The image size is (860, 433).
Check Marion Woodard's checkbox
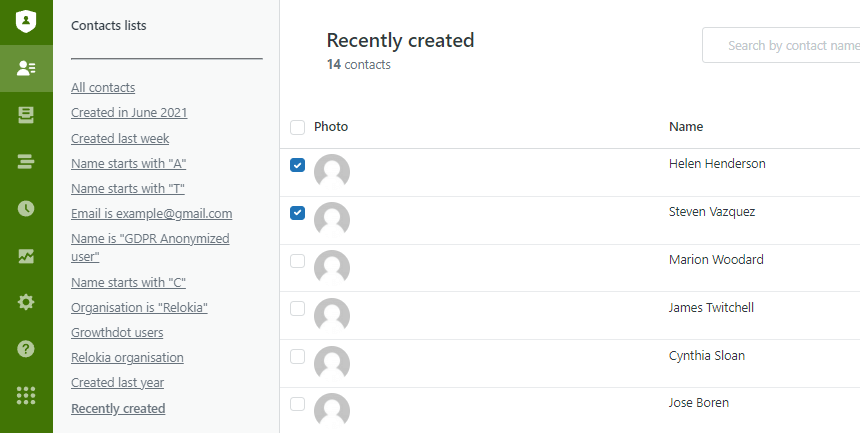point(297,261)
